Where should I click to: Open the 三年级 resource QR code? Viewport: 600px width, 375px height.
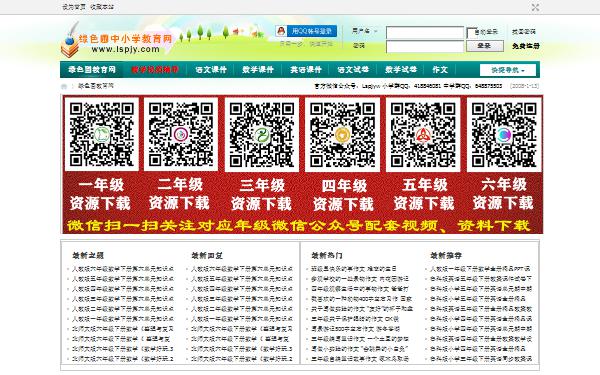(262, 135)
